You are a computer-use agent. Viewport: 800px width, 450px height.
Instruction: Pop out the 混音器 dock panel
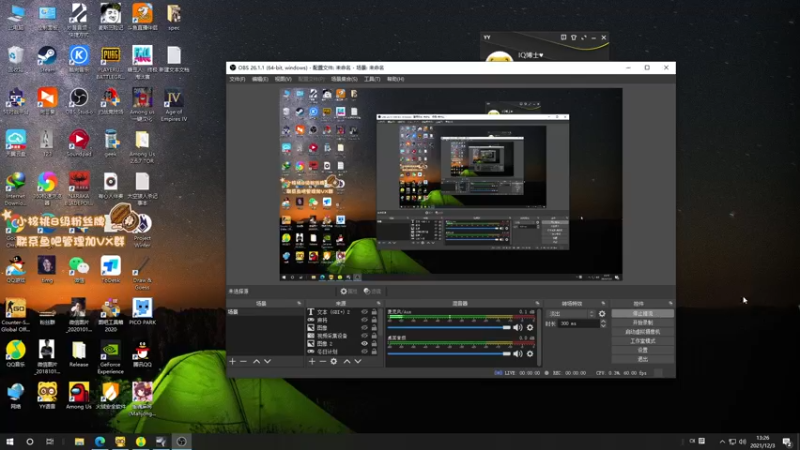pos(537,303)
